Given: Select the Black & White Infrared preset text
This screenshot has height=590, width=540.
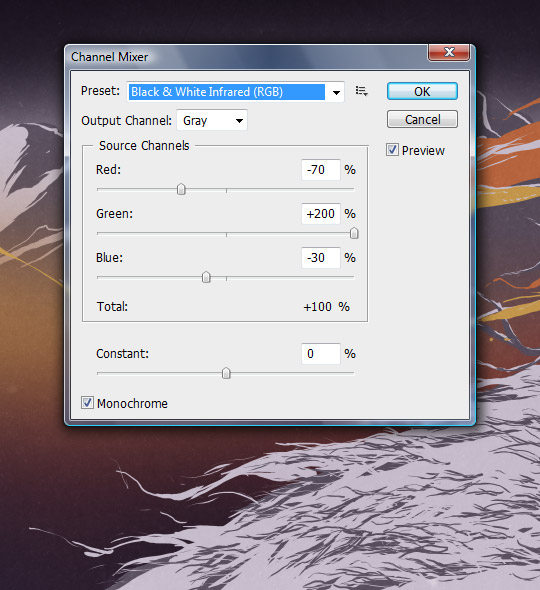Looking at the screenshot, I should coord(207,92).
